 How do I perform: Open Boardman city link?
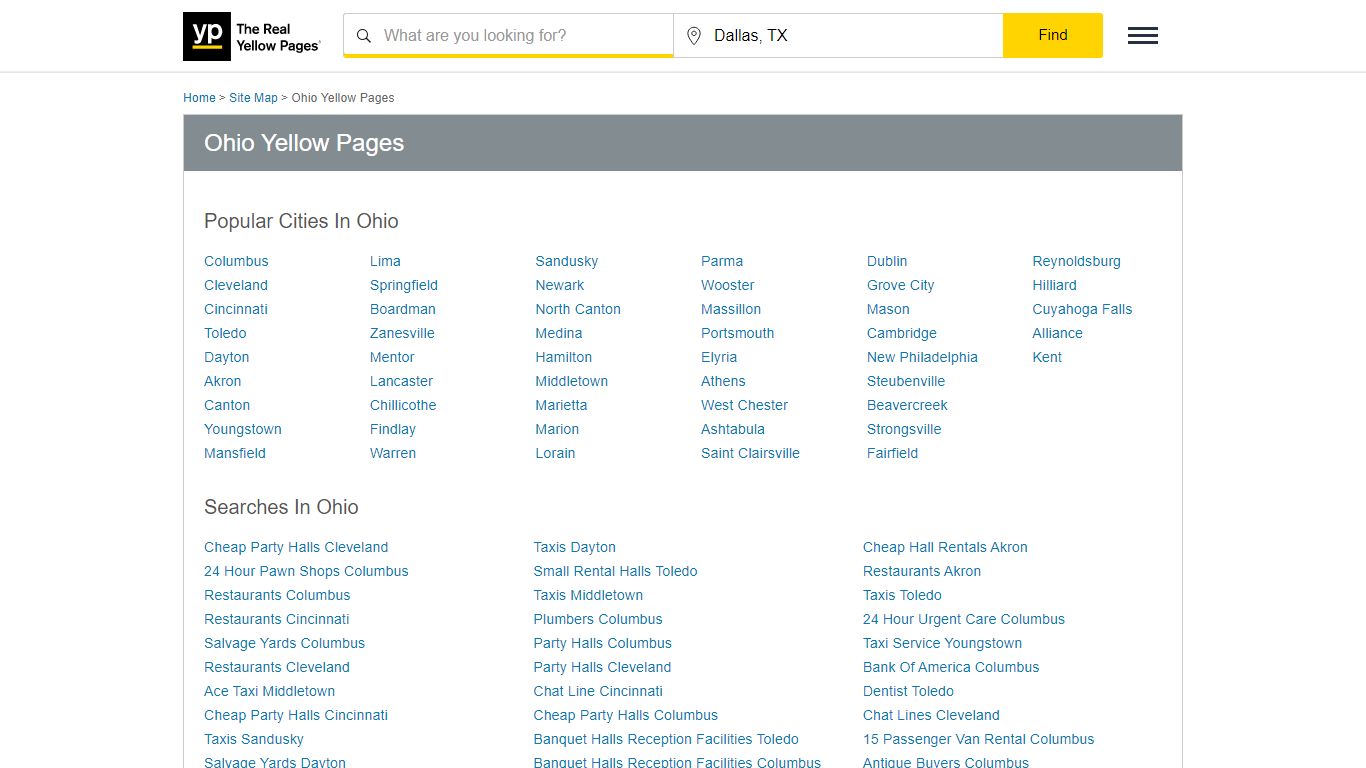click(x=403, y=309)
